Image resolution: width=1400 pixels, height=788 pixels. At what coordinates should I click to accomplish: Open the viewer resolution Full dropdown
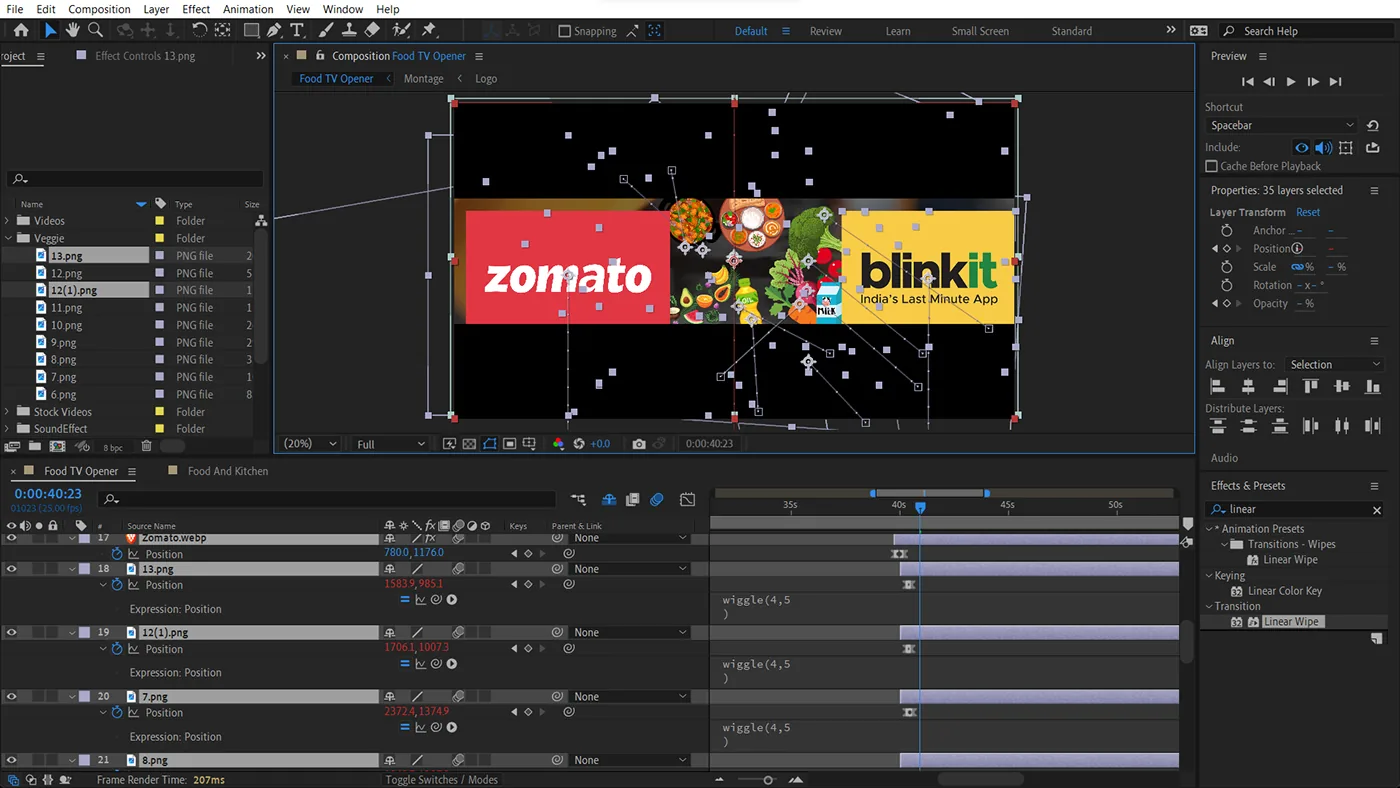tap(390, 444)
